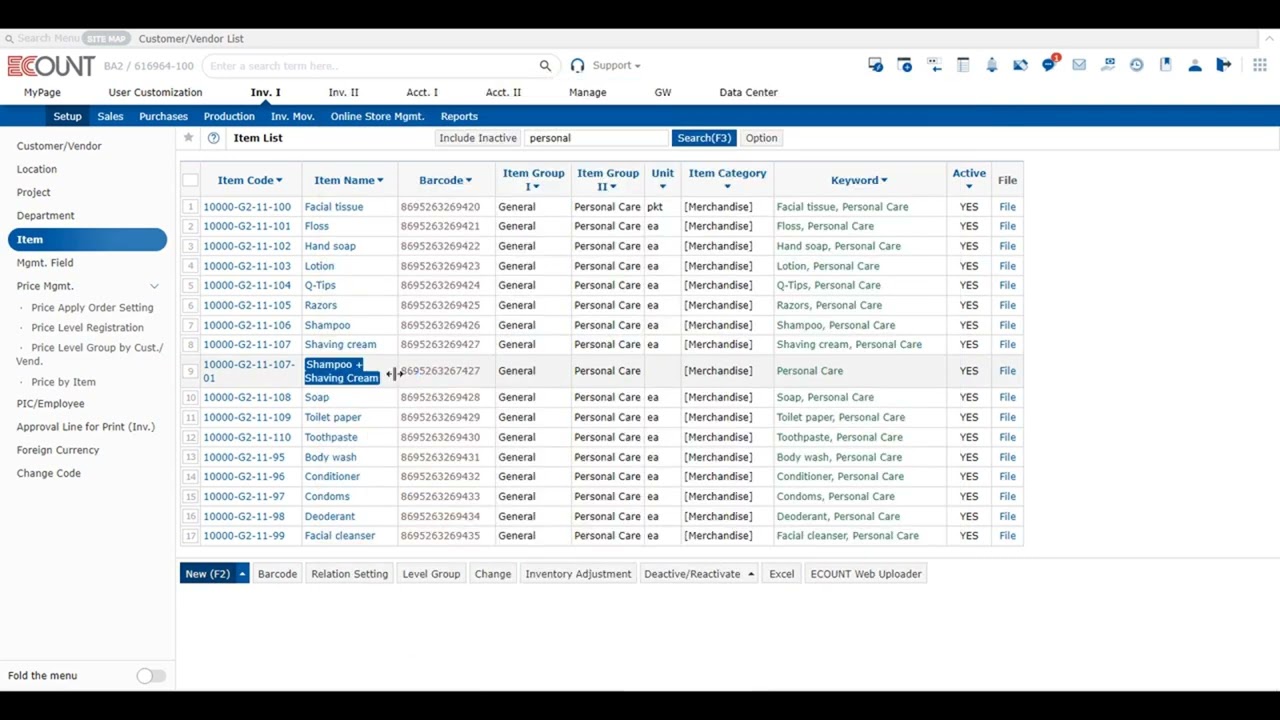1280x720 pixels.
Task: Click the new window plus icon
Action: (905, 65)
